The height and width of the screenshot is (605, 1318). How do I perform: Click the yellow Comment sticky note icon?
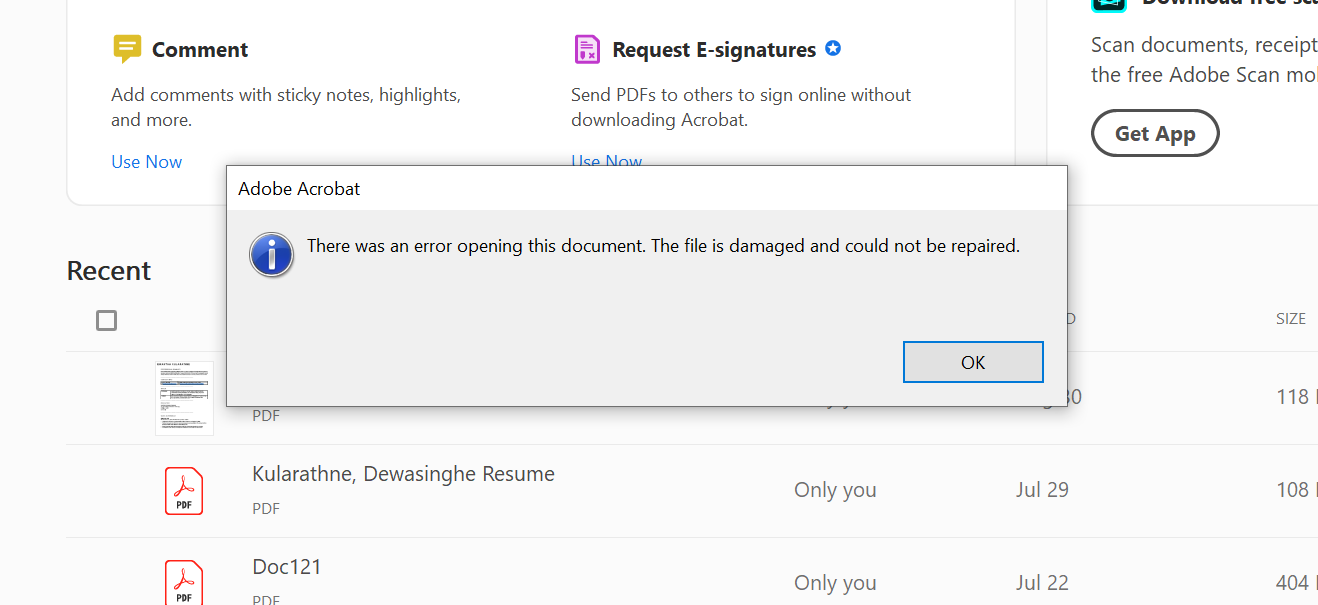(127, 49)
